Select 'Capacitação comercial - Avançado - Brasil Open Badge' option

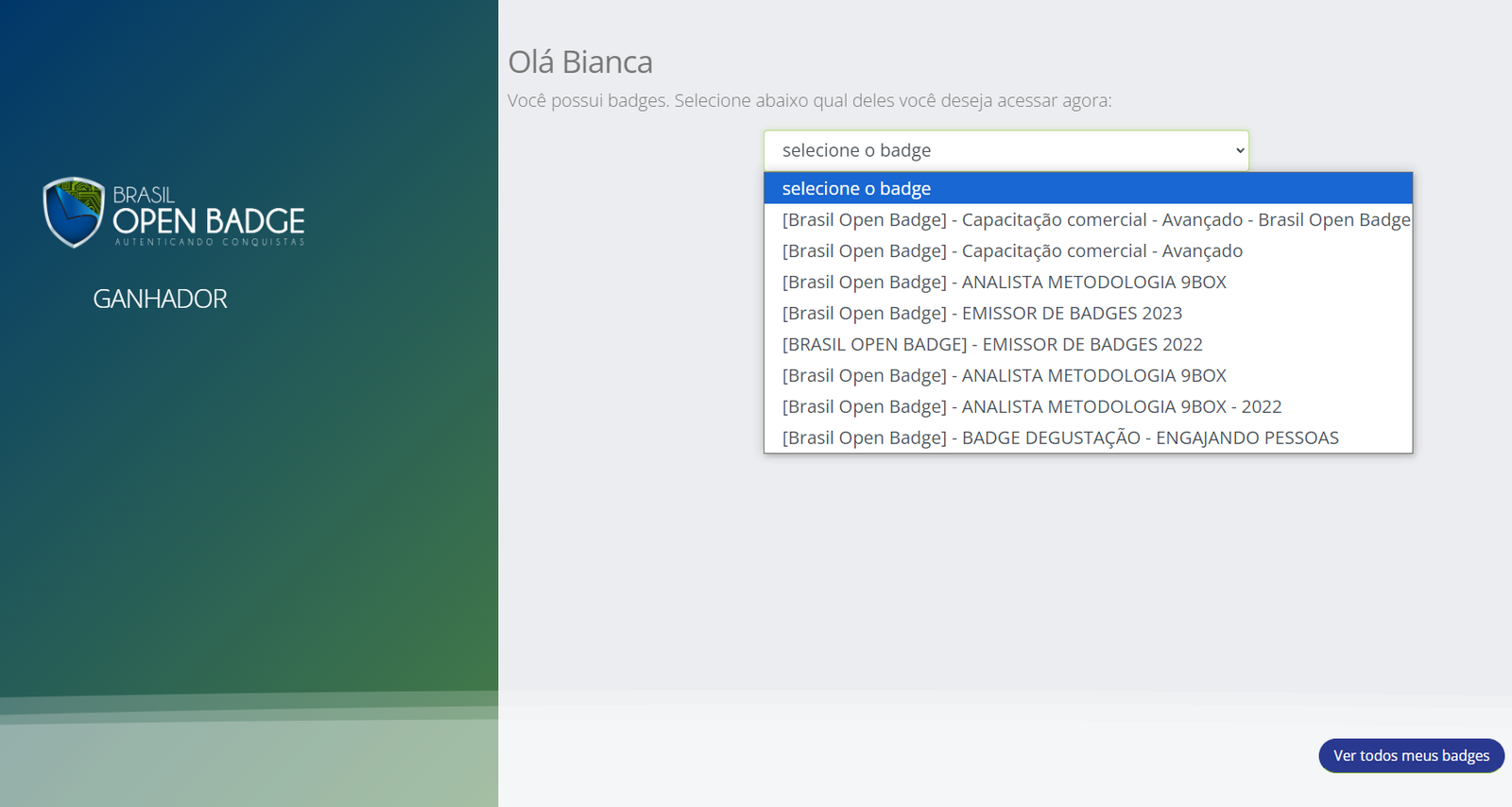pyautogui.click(x=1088, y=219)
